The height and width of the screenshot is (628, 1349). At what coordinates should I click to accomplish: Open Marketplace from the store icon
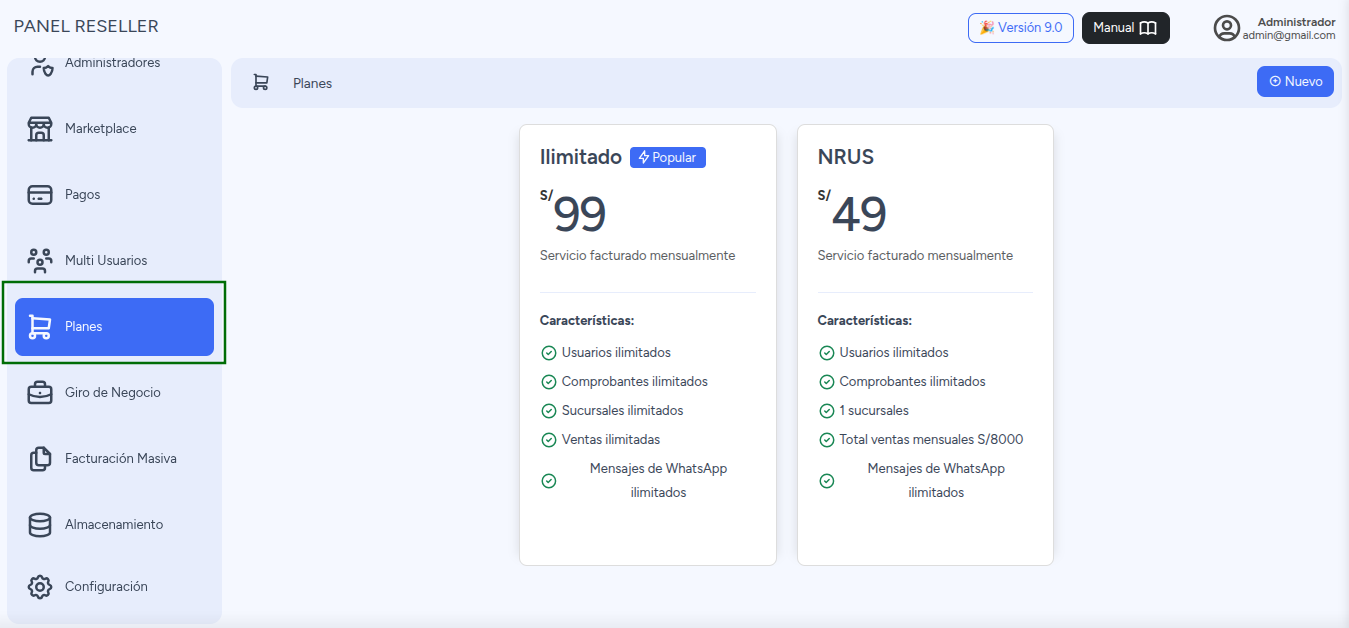pos(40,129)
